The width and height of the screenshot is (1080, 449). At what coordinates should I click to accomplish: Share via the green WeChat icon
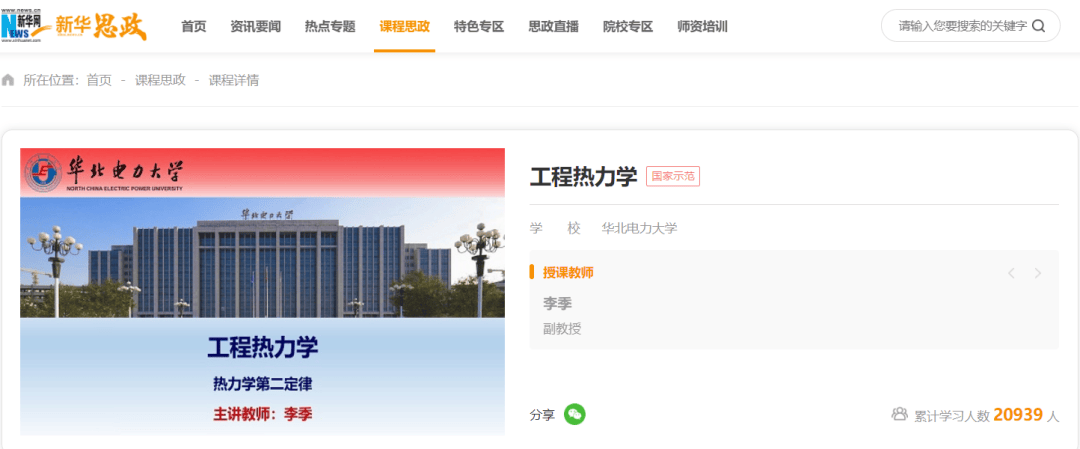point(574,414)
